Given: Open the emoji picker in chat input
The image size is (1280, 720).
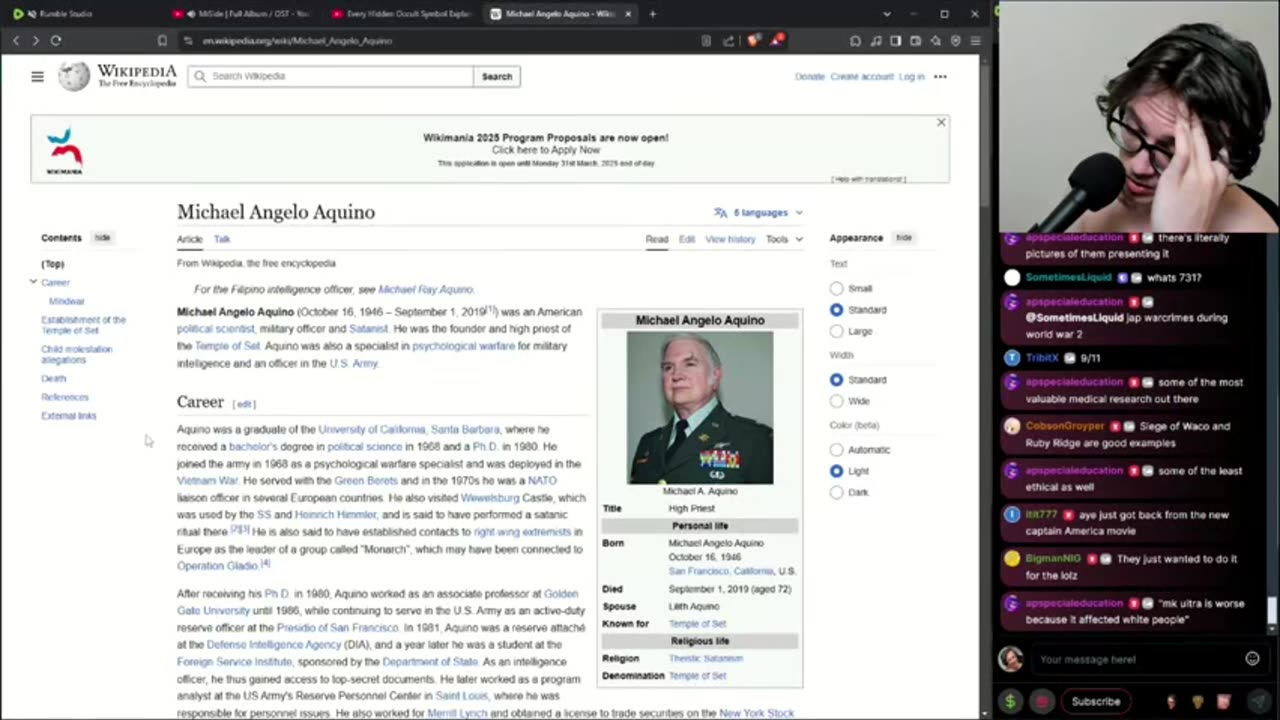Looking at the screenshot, I should (x=1252, y=659).
